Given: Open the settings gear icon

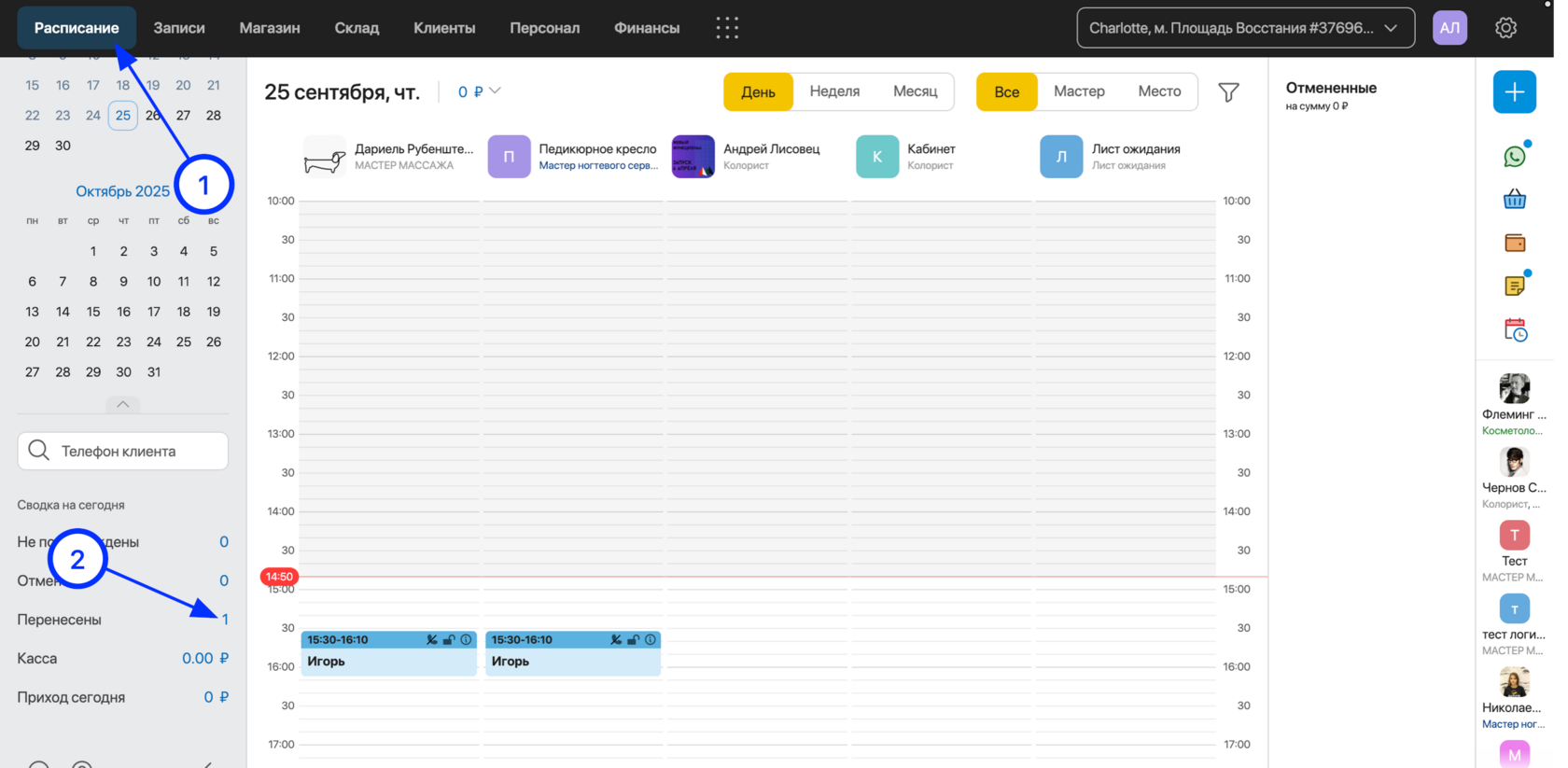Looking at the screenshot, I should coord(1505,28).
